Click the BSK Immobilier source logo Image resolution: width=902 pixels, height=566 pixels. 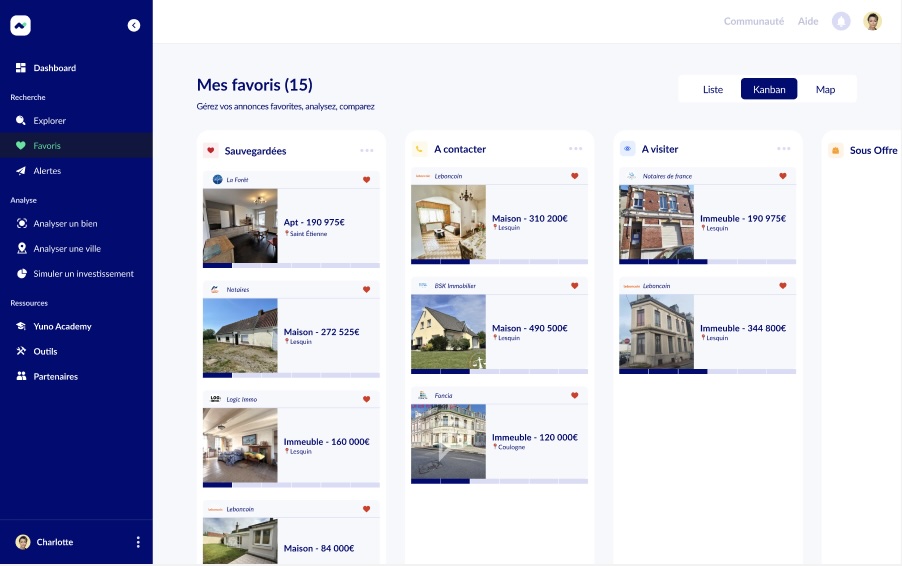(423, 285)
